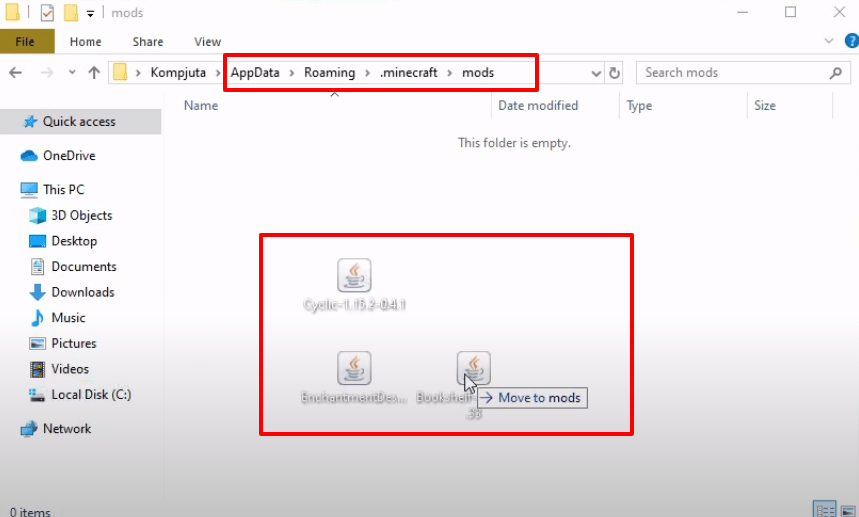
Task: Switch to Details view layout
Action: click(x=824, y=510)
